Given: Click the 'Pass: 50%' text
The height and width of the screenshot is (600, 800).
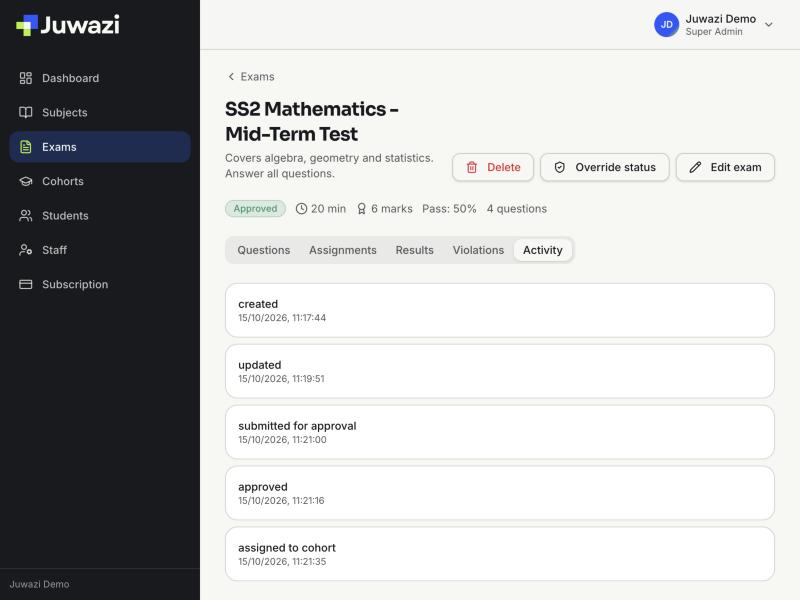Looking at the screenshot, I should [x=449, y=209].
